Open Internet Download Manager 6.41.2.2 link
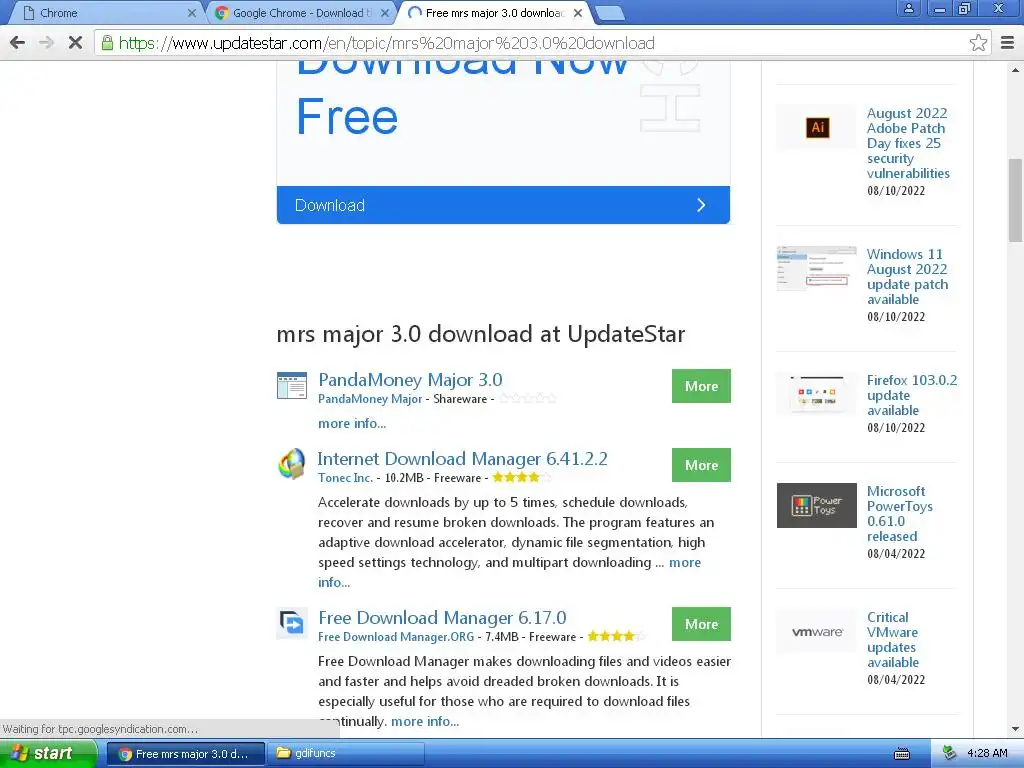The width and height of the screenshot is (1024, 768). coord(462,458)
